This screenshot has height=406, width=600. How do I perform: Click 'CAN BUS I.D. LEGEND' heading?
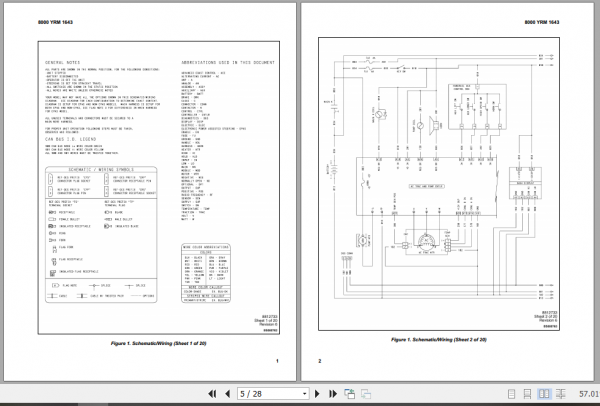(x=70, y=139)
